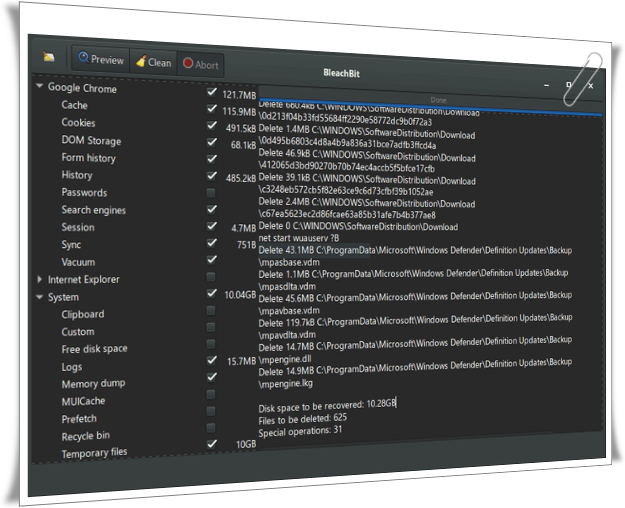Image resolution: width=625 pixels, height=508 pixels.
Task: Select the Sync tree item
Action: coord(71,245)
